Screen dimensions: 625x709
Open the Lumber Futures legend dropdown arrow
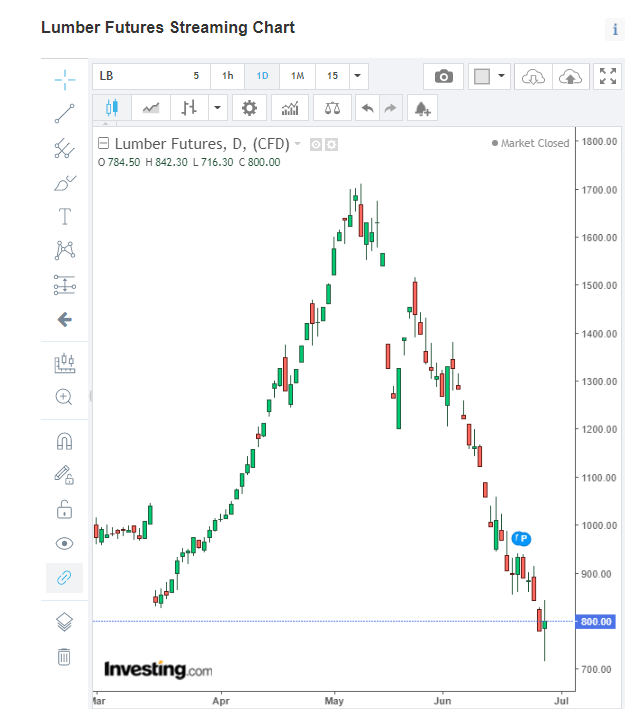[x=298, y=143]
